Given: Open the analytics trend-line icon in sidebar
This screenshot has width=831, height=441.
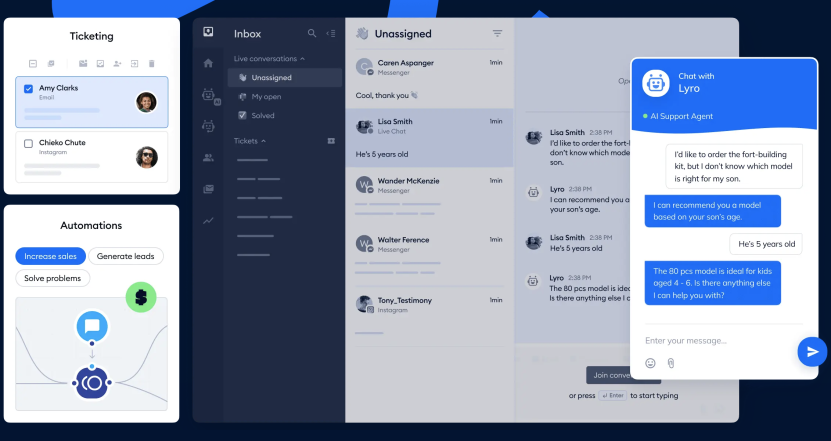Looking at the screenshot, I should (208, 220).
